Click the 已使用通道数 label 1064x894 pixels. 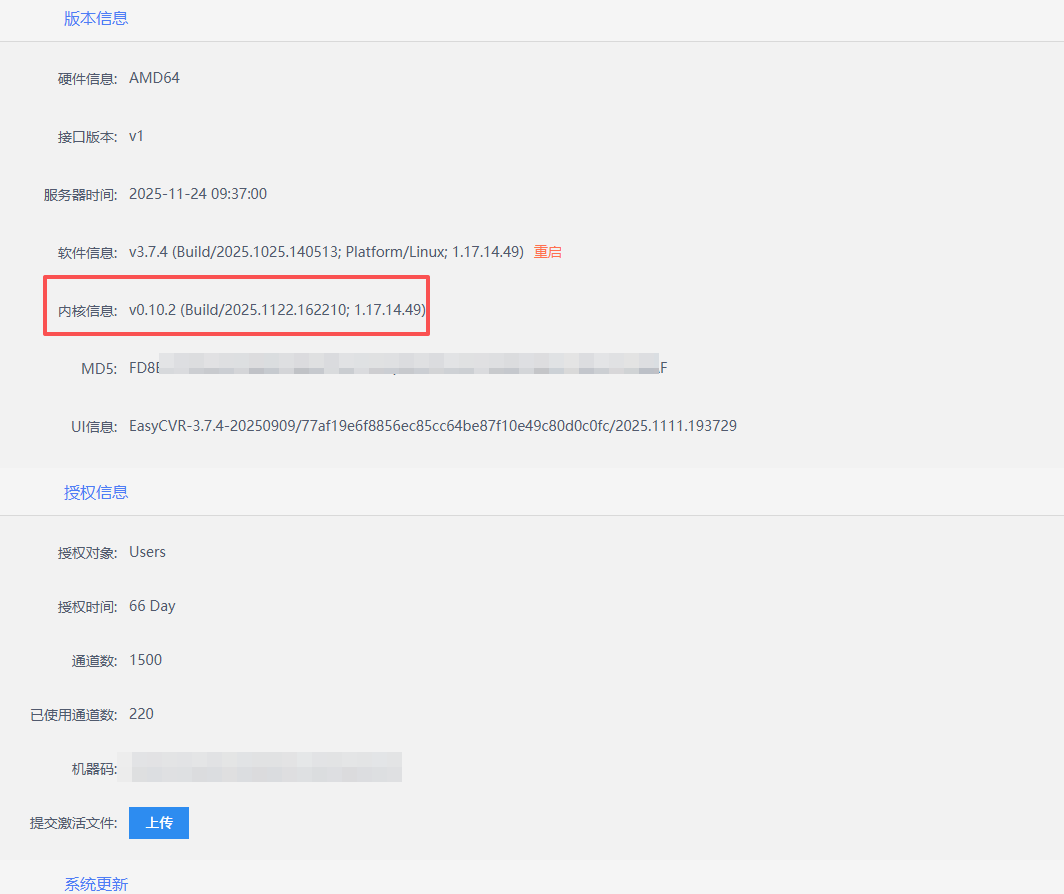(73, 715)
